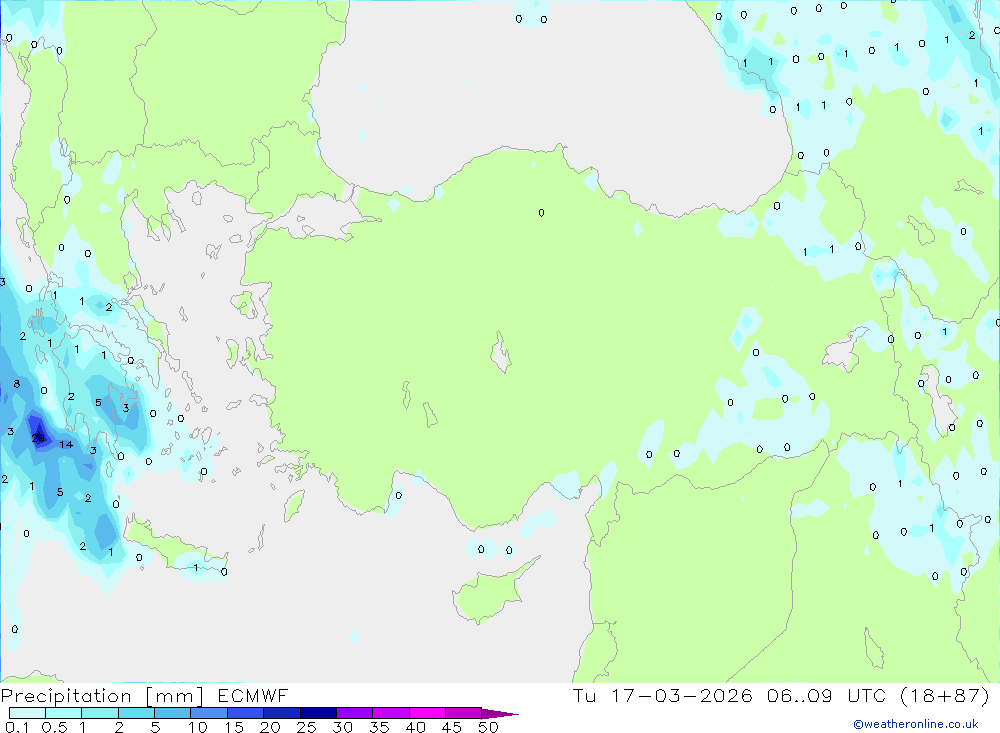Click the "(18+87)" forecast offset text
The height and width of the screenshot is (733, 1000).
click(945, 695)
